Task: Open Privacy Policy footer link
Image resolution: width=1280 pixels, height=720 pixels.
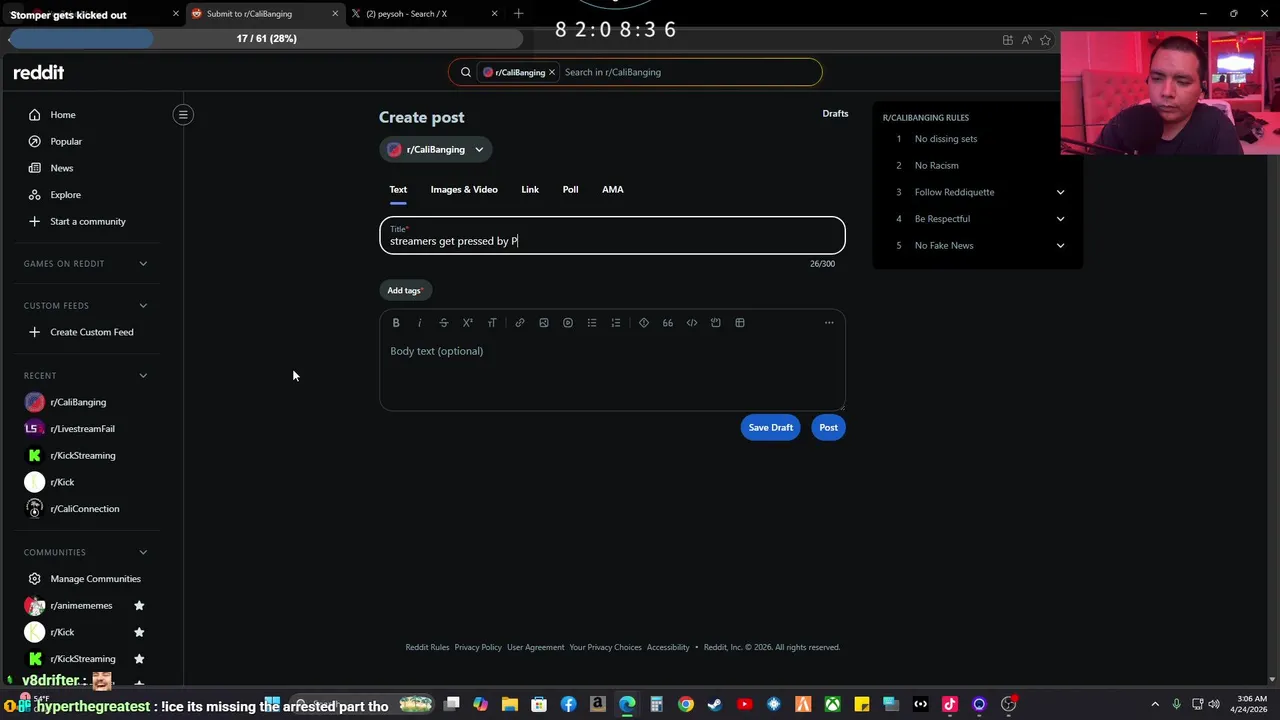Action: pyautogui.click(x=478, y=647)
